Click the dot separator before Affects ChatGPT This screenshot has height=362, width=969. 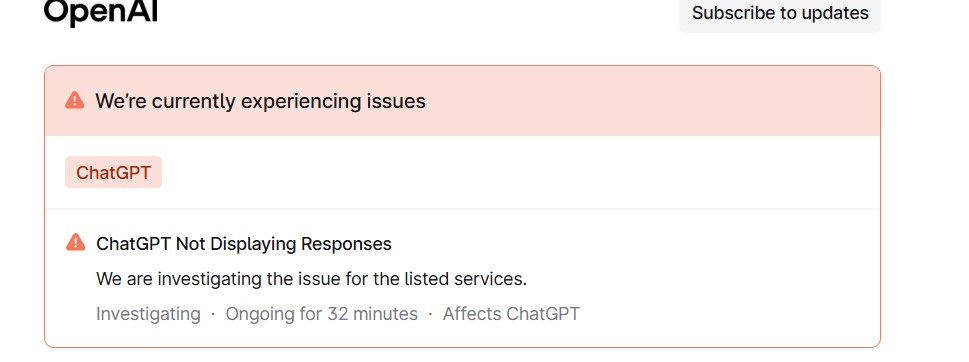[430, 314]
